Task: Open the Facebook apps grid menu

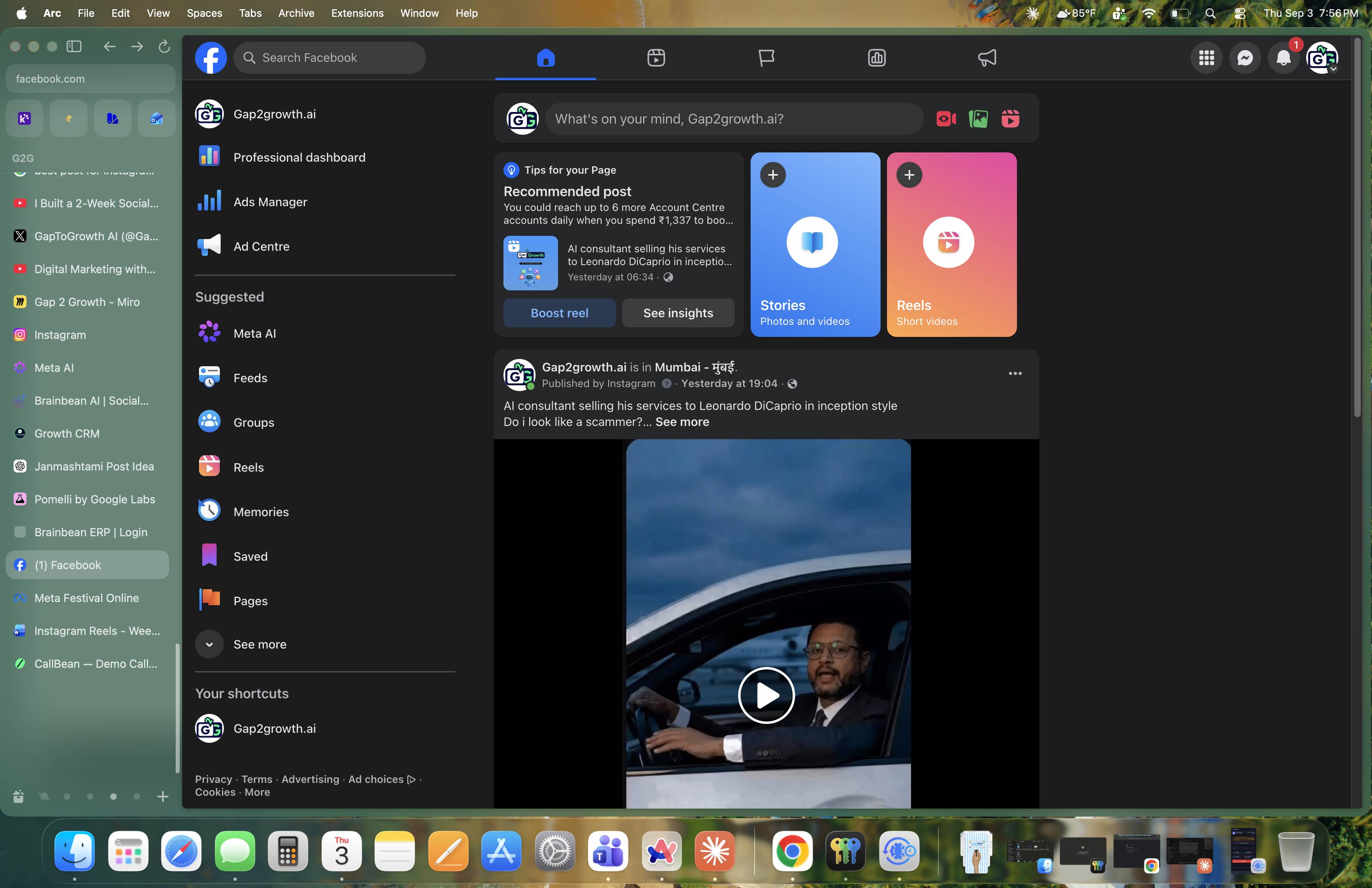Action: [x=1207, y=58]
